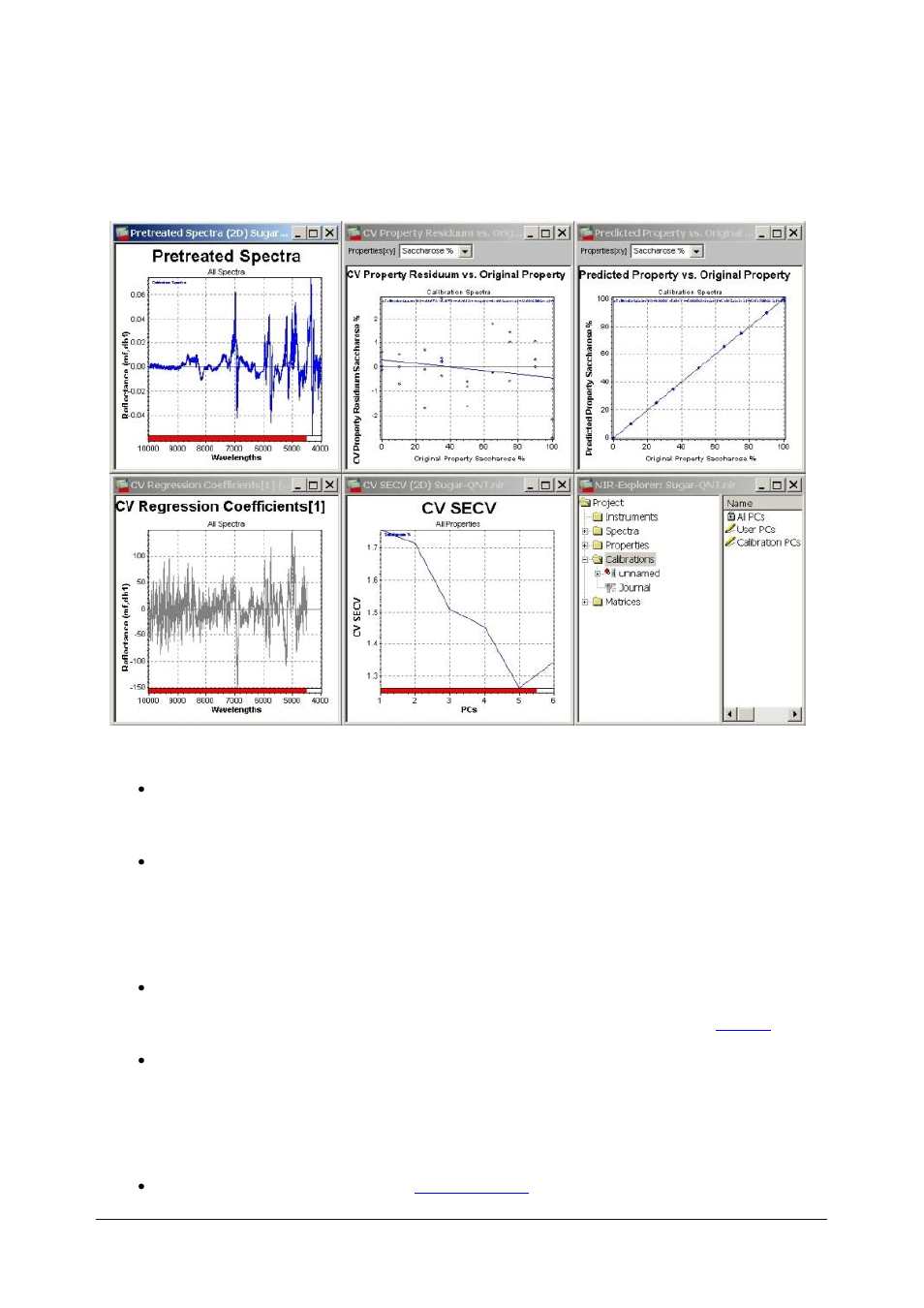Click the CV Property Residuum window icon
This screenshot has height=1308, width=924.
click(x=354, y=233)
